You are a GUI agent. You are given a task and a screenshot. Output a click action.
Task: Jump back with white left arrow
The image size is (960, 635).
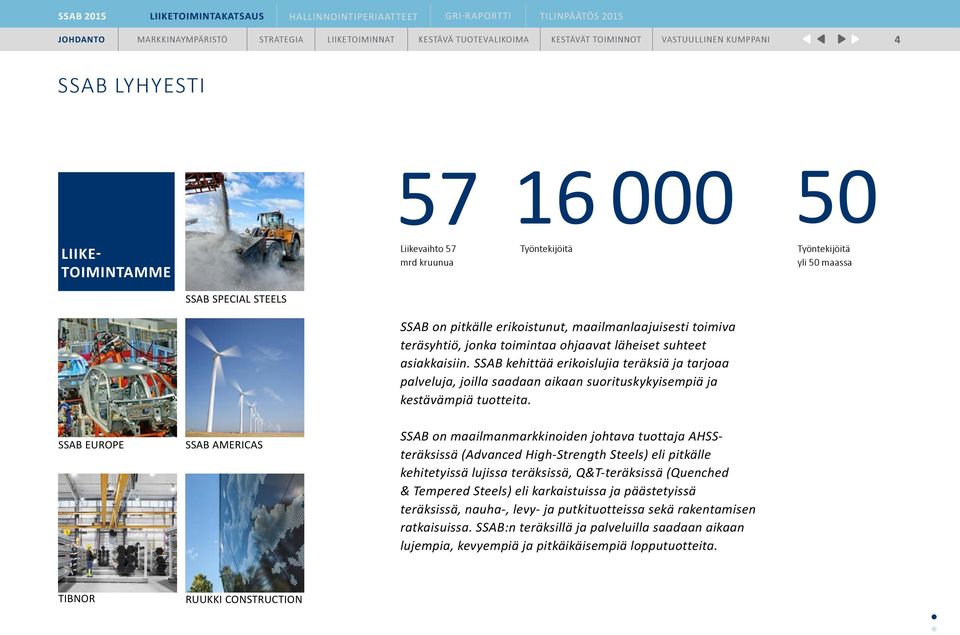click(806, 39)
